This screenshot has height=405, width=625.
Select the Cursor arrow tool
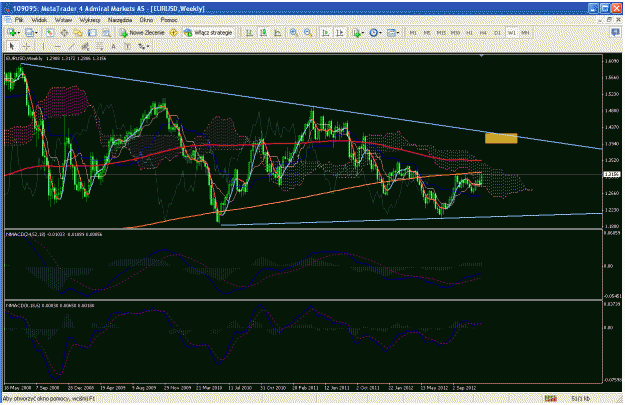(x=12, y=46)
